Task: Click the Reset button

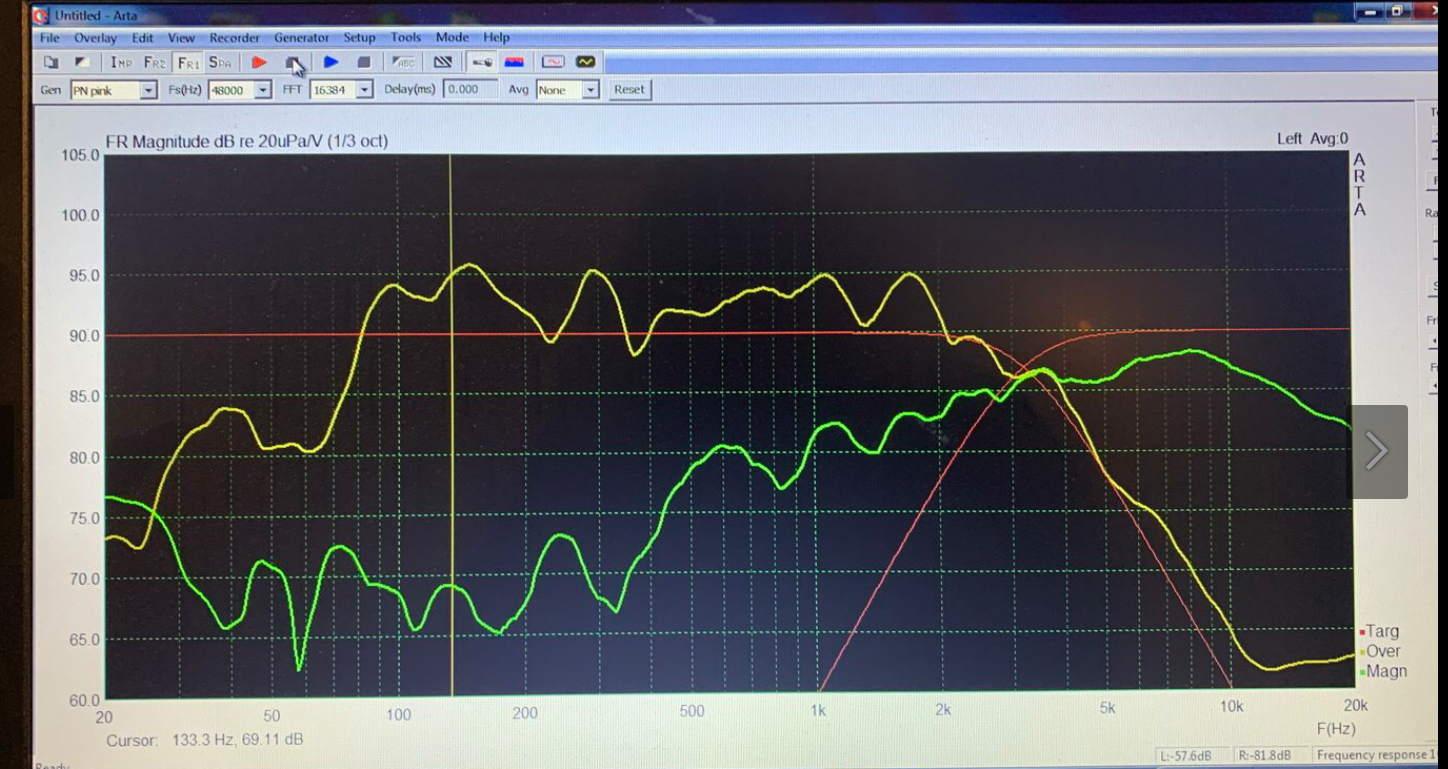Action: click(x=629, y=89)
